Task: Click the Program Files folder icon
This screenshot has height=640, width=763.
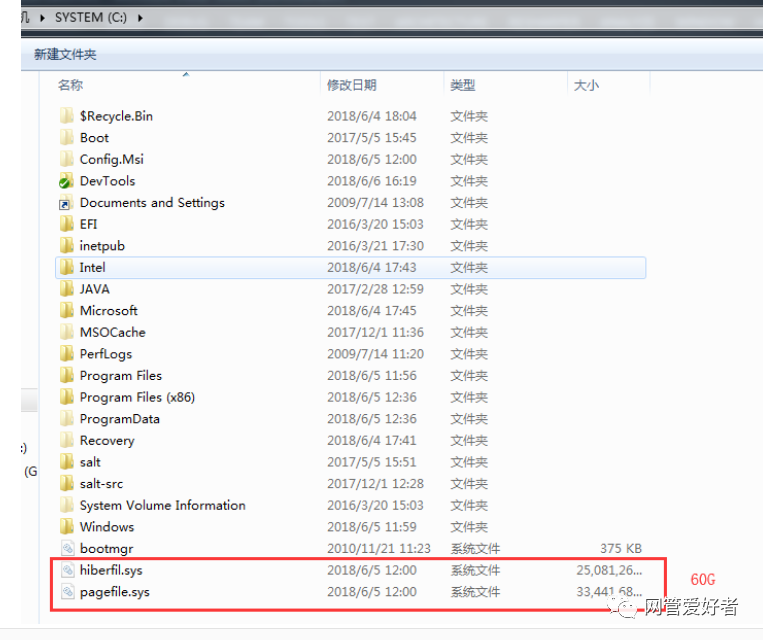Action: pos(67,375)
